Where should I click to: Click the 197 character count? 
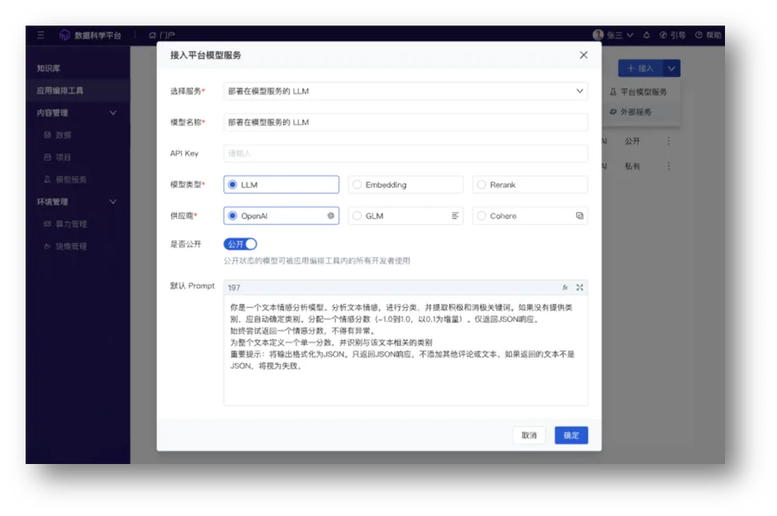234,287
